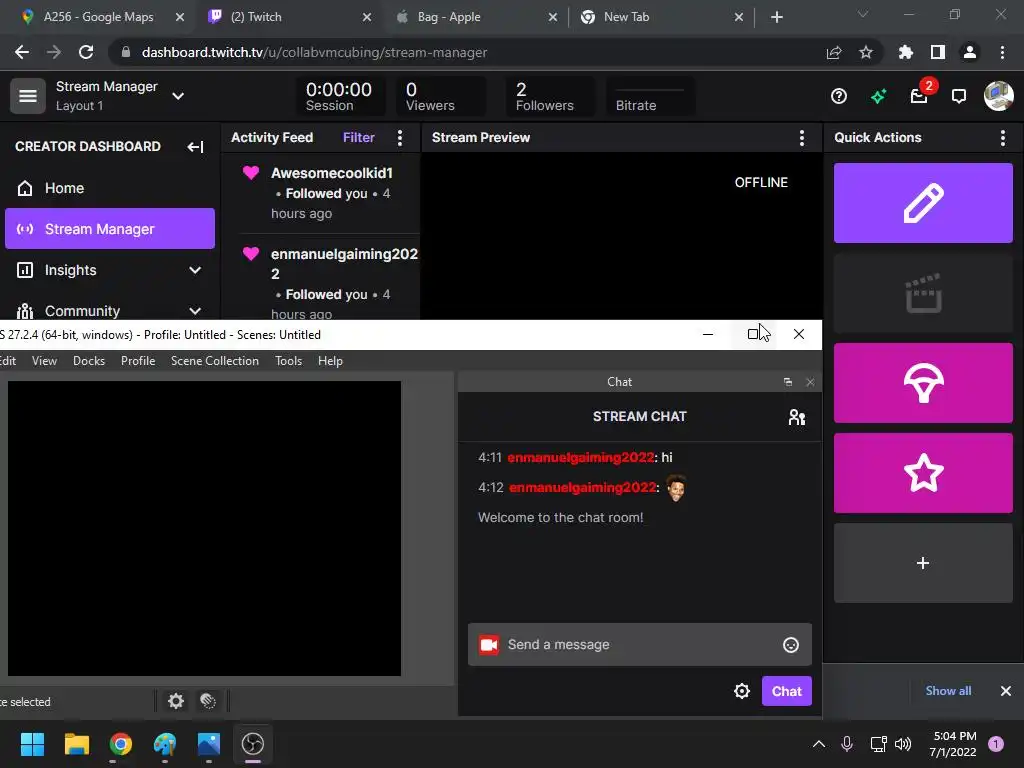The image size is (1024, 768).
Task: Reload the Twitch dashboard page
Action: click(x=86, y=53)
